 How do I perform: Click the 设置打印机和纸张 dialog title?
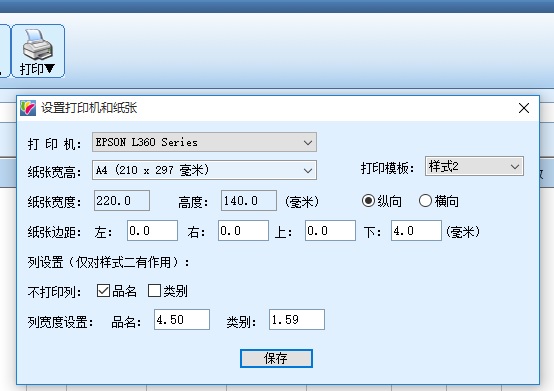tap(89, 108)
